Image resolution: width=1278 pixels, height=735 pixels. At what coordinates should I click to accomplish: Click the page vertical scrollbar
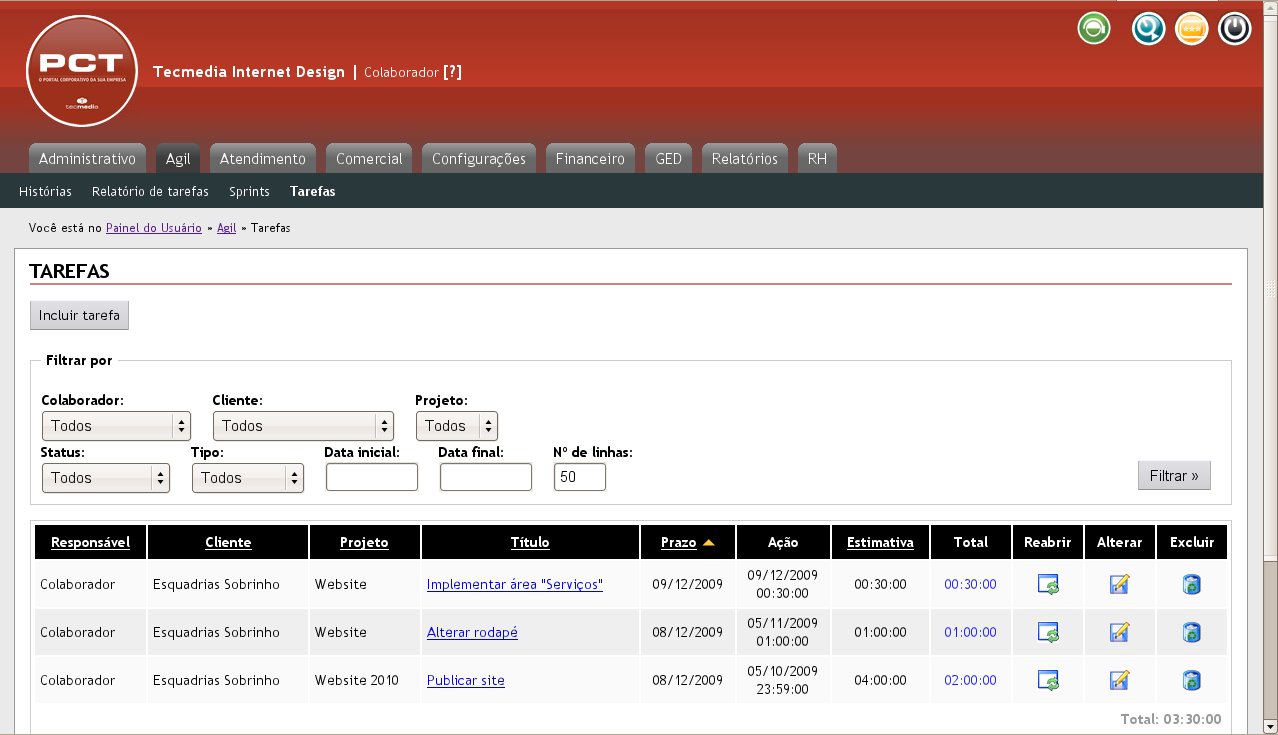pyautogui.click(x=1270, y=367)
